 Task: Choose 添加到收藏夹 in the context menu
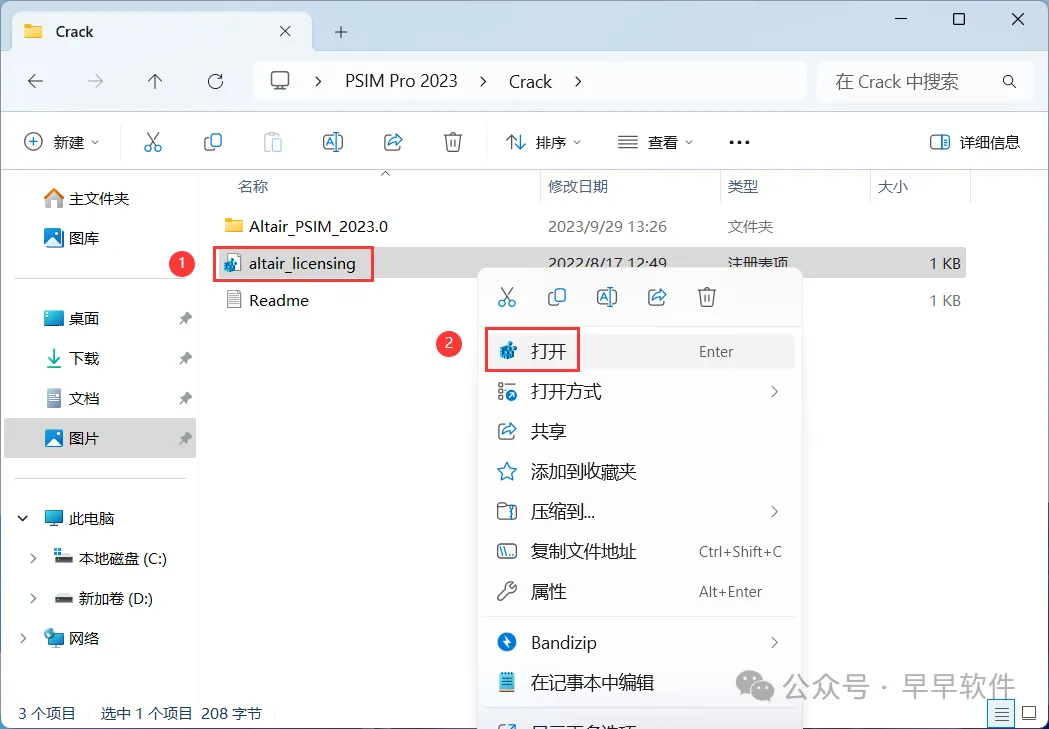(639, 472)
